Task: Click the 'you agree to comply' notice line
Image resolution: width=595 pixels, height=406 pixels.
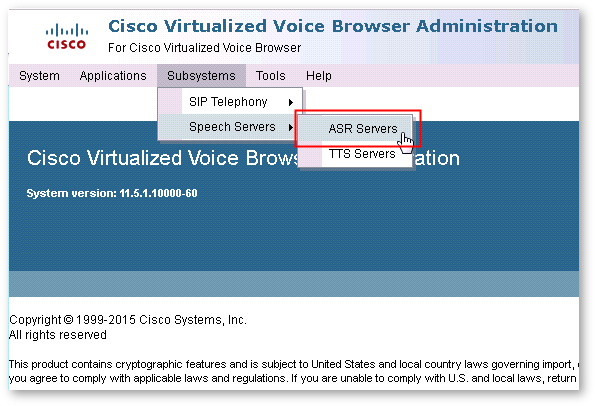Action: point(293,378)
